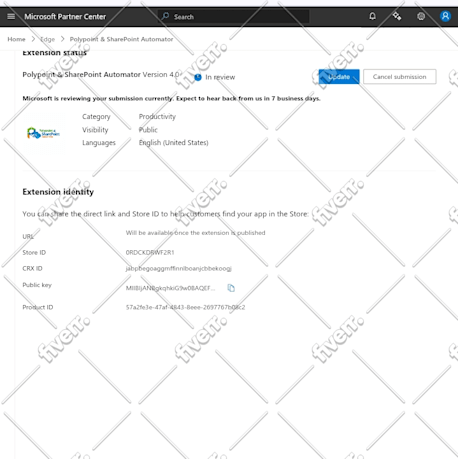Click Productivity category value
458x459 pixels.
click(x=157, y=117)
